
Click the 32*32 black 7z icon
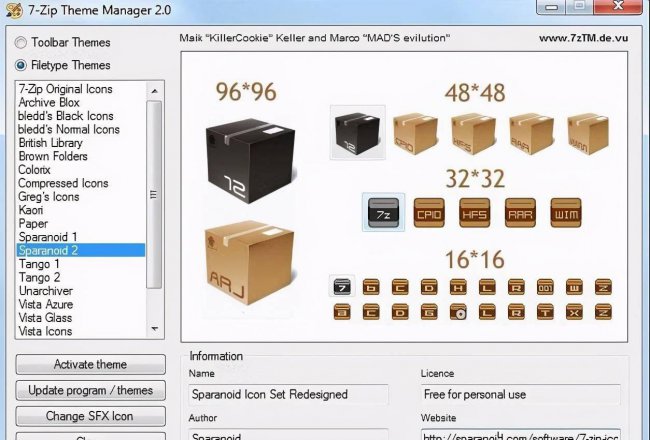pyautogui.click(x=383, y=213)
